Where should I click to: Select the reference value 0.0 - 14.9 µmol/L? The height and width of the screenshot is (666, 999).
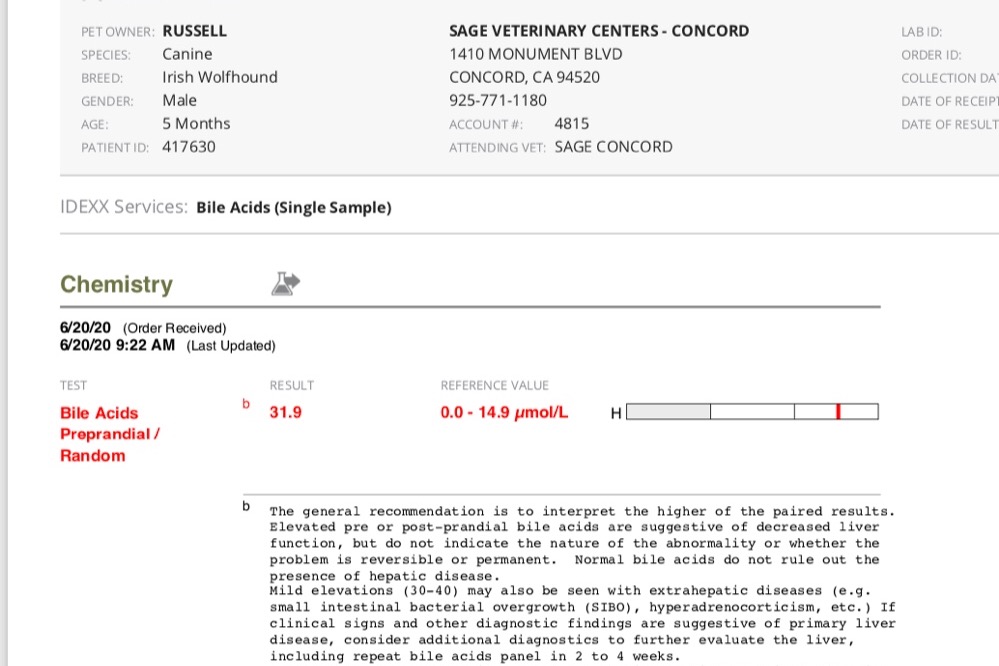504,412
